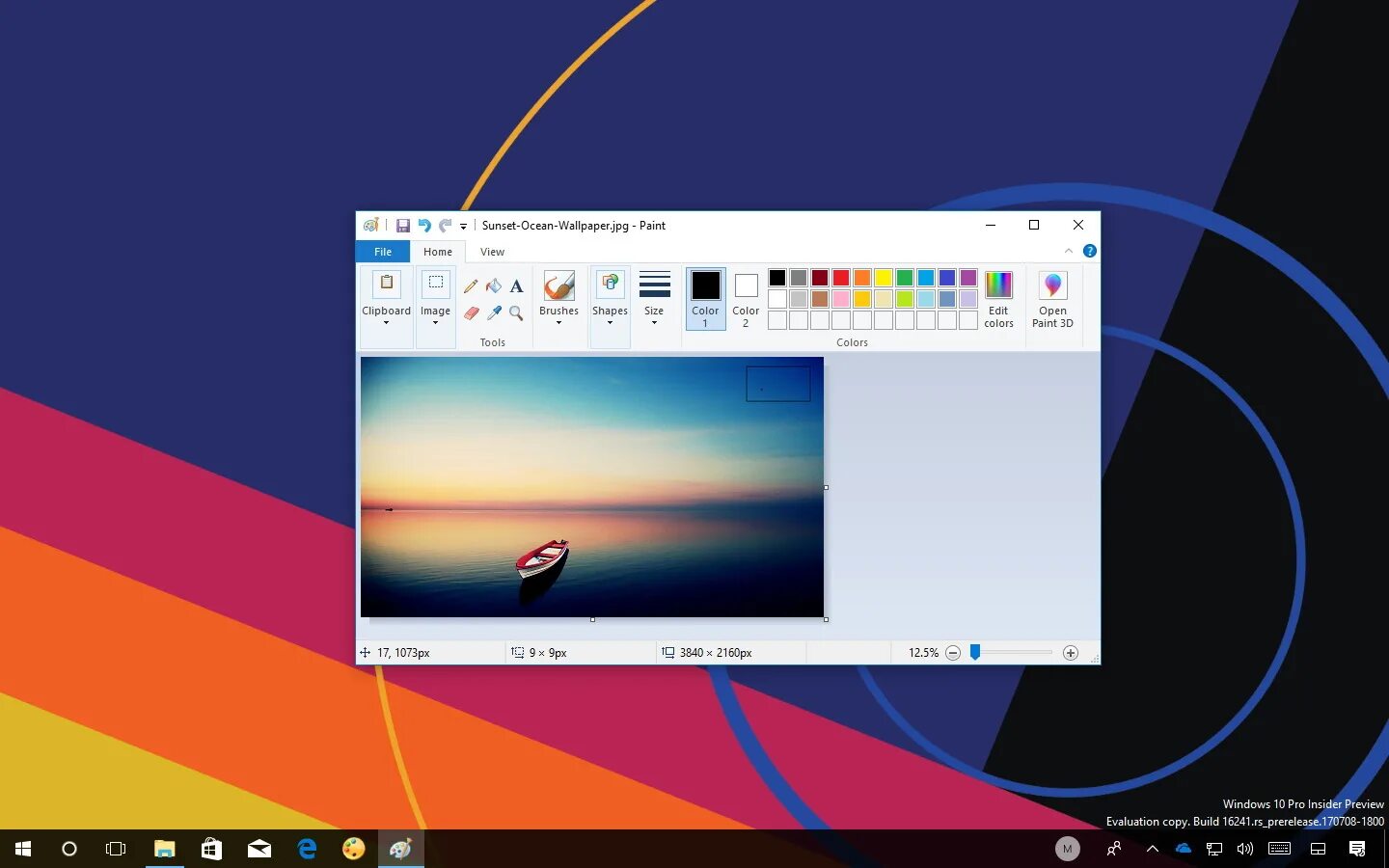1389x868 pixels.
Task: Click the People icon in the taskbar
Action: click(1113, 849)
